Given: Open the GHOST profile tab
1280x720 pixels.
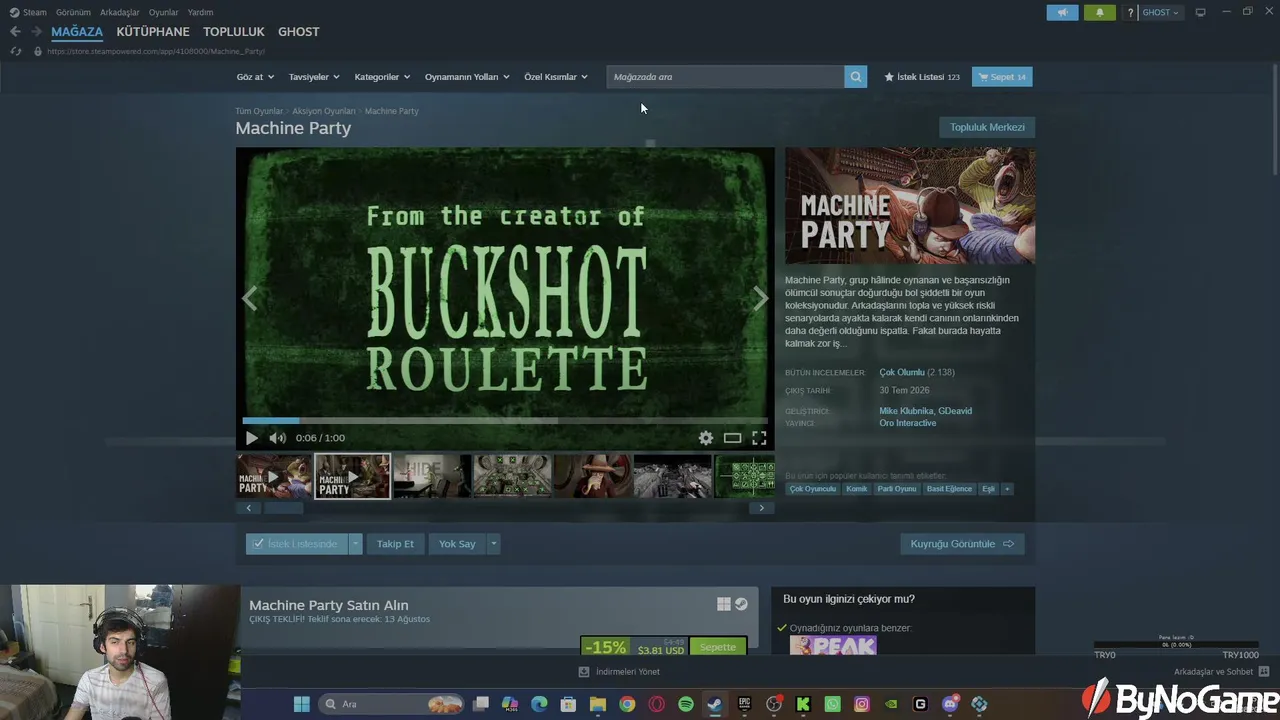Looking at the screenshot, I should pos(299,32).
